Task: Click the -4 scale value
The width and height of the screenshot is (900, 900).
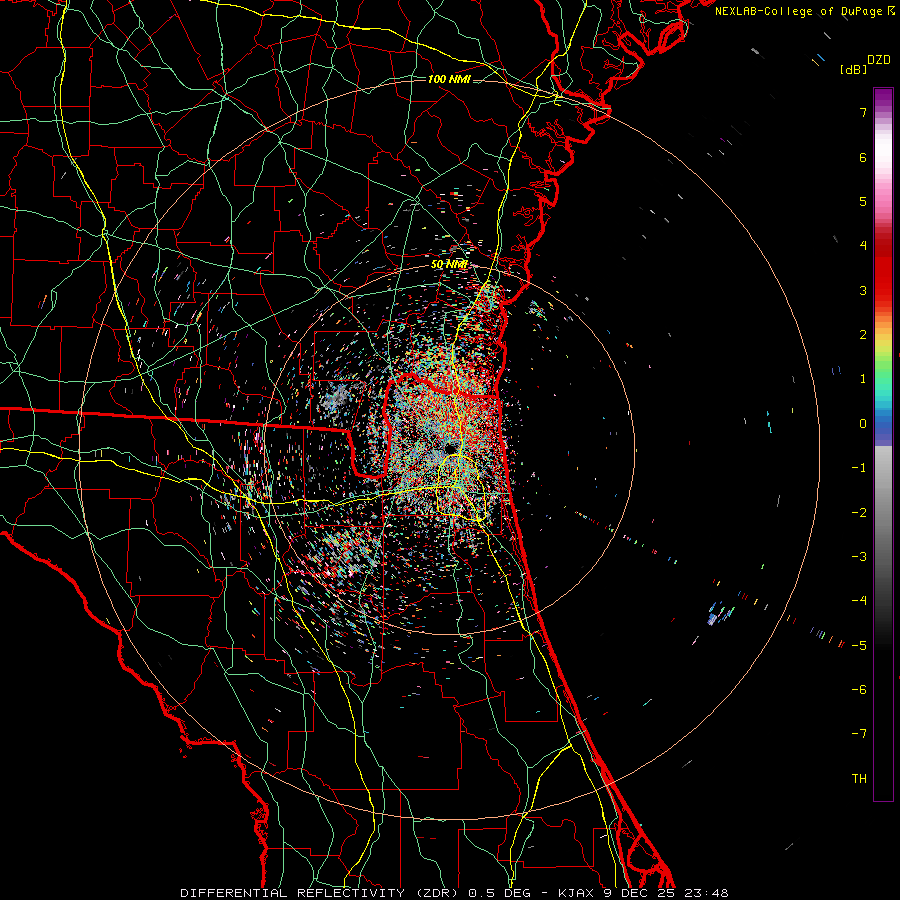Action: tap(859, 600)
